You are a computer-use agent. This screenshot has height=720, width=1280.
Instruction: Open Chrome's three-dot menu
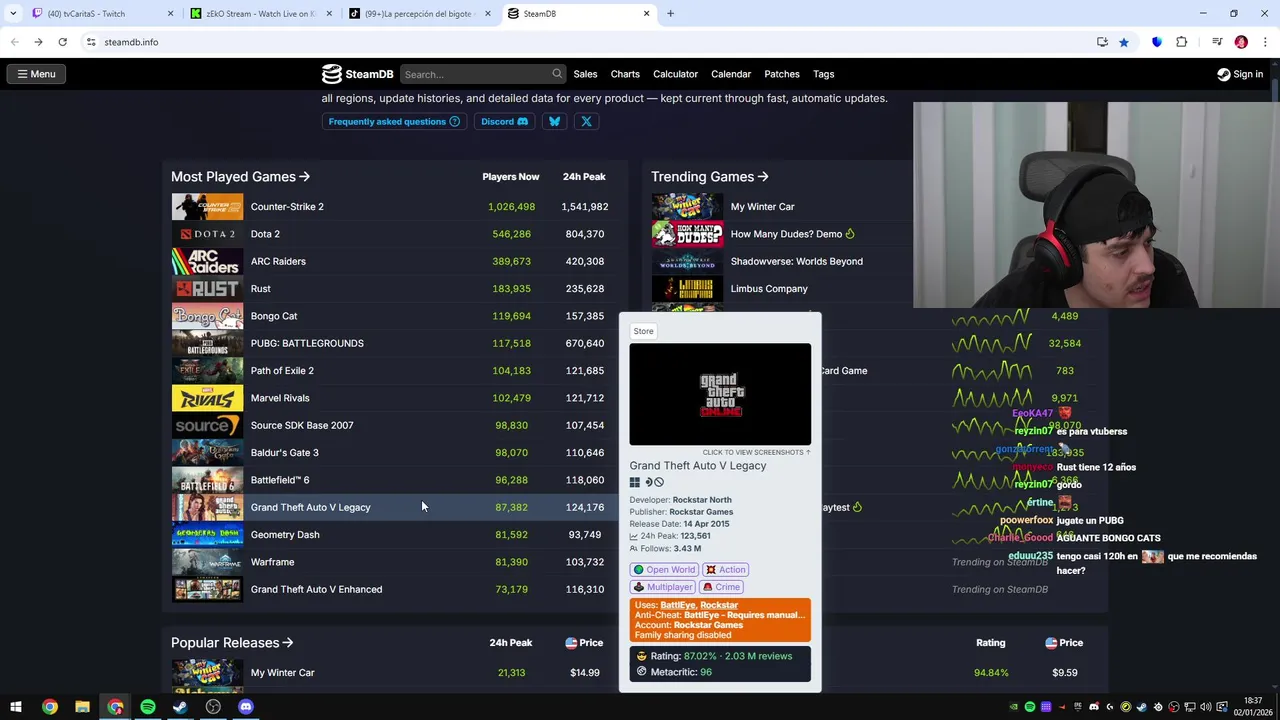[1266, 42]
